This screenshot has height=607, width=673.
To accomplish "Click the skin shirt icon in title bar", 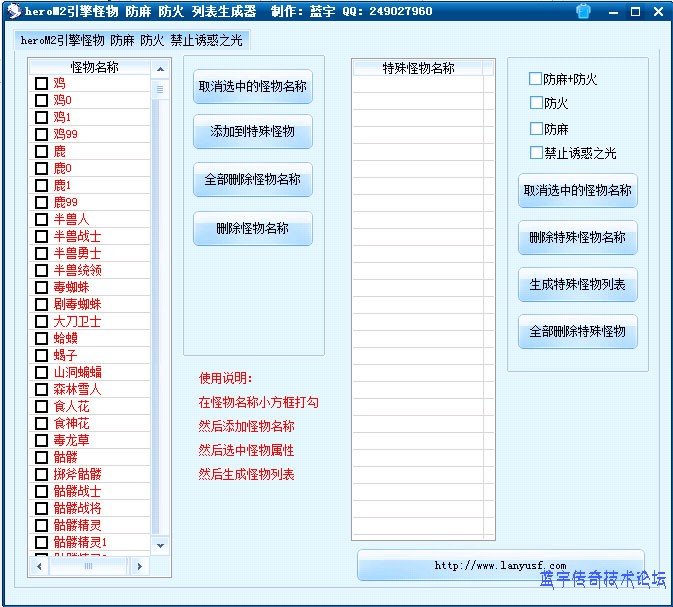I will pyautogui.click(x=584, y=12).
